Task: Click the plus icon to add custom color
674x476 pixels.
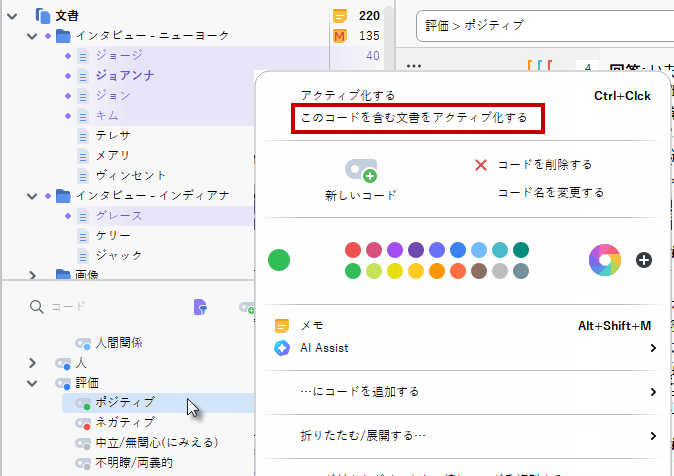Action: (644, 260)
